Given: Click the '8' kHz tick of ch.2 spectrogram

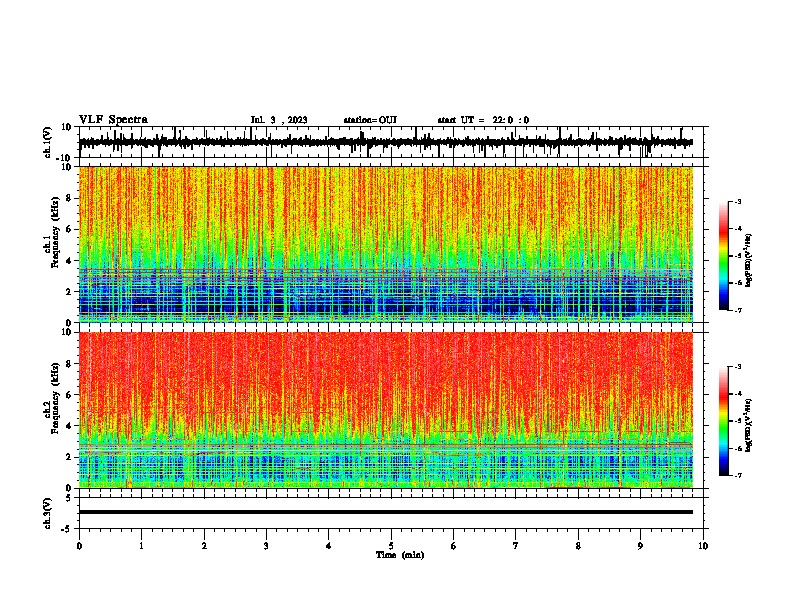Looking at the screenshot, I should (69, 364).
